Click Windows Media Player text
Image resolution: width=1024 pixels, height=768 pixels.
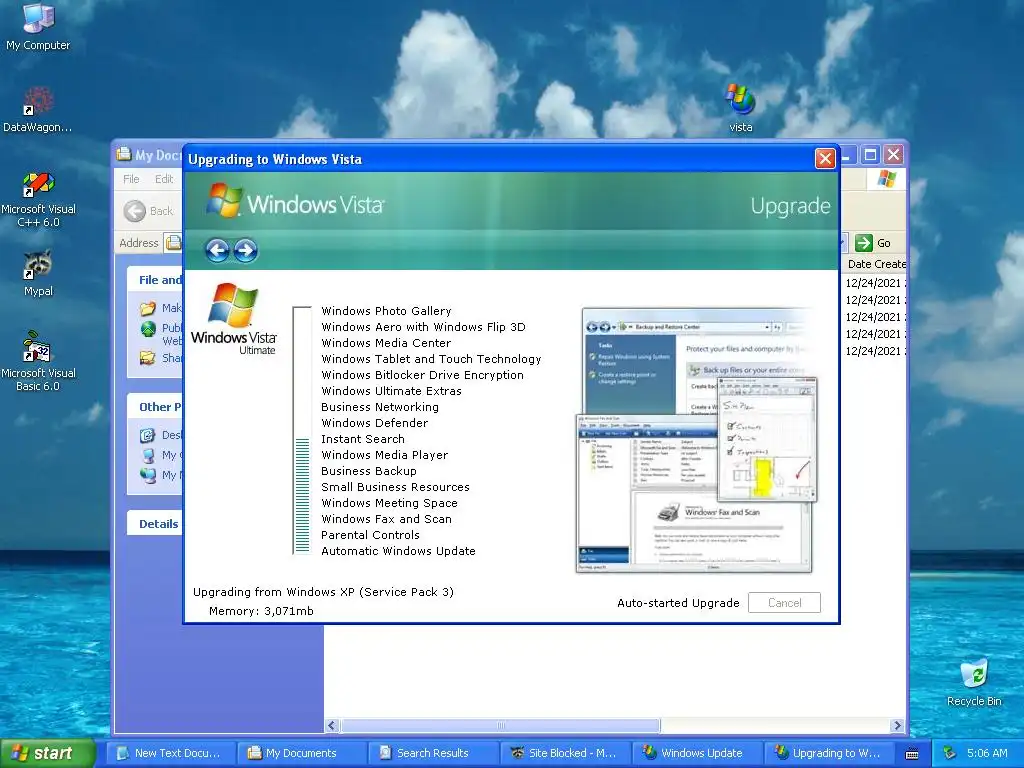tap(385, 455)
